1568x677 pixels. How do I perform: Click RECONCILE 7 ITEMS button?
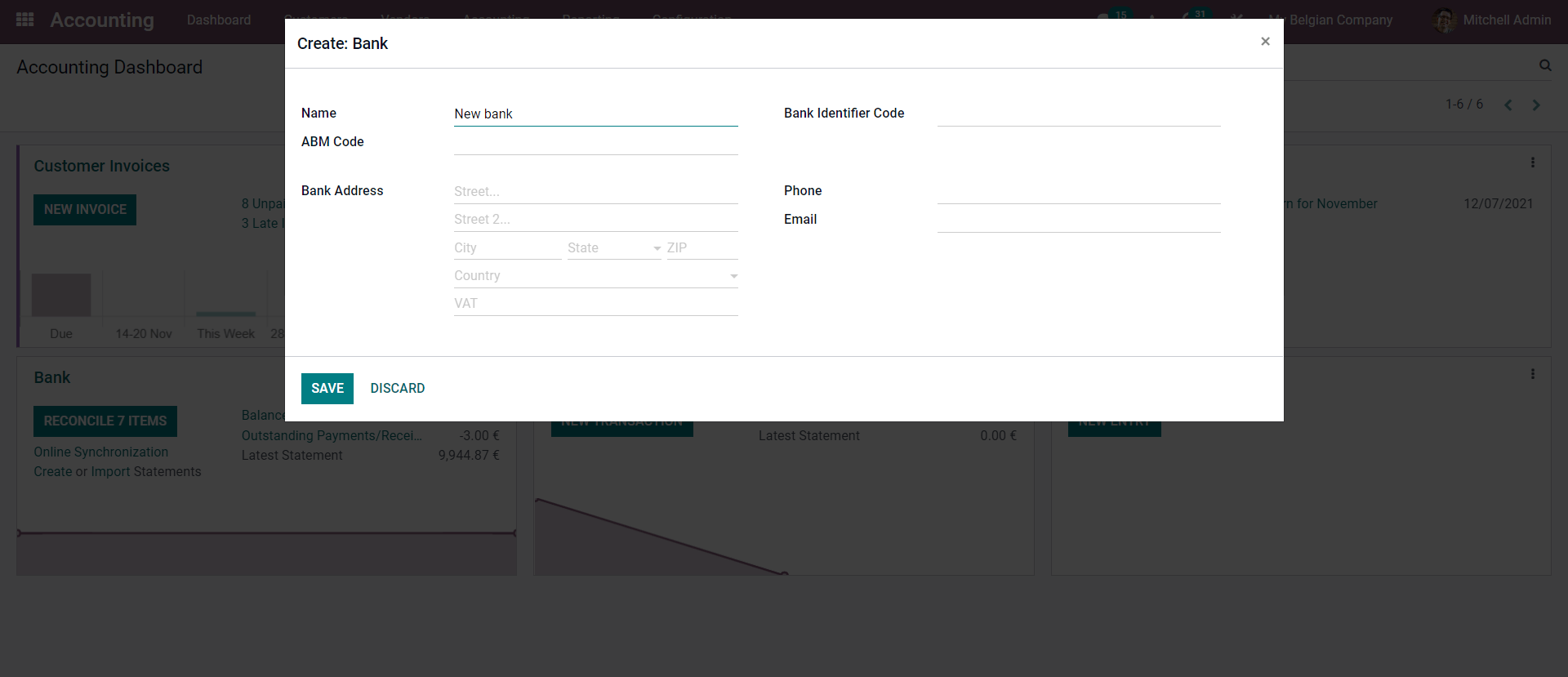(105, 421)
